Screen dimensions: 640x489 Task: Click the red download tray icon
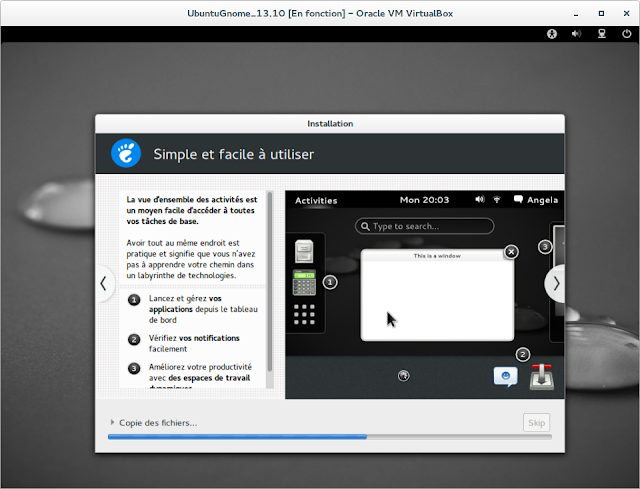click(542, 377)
